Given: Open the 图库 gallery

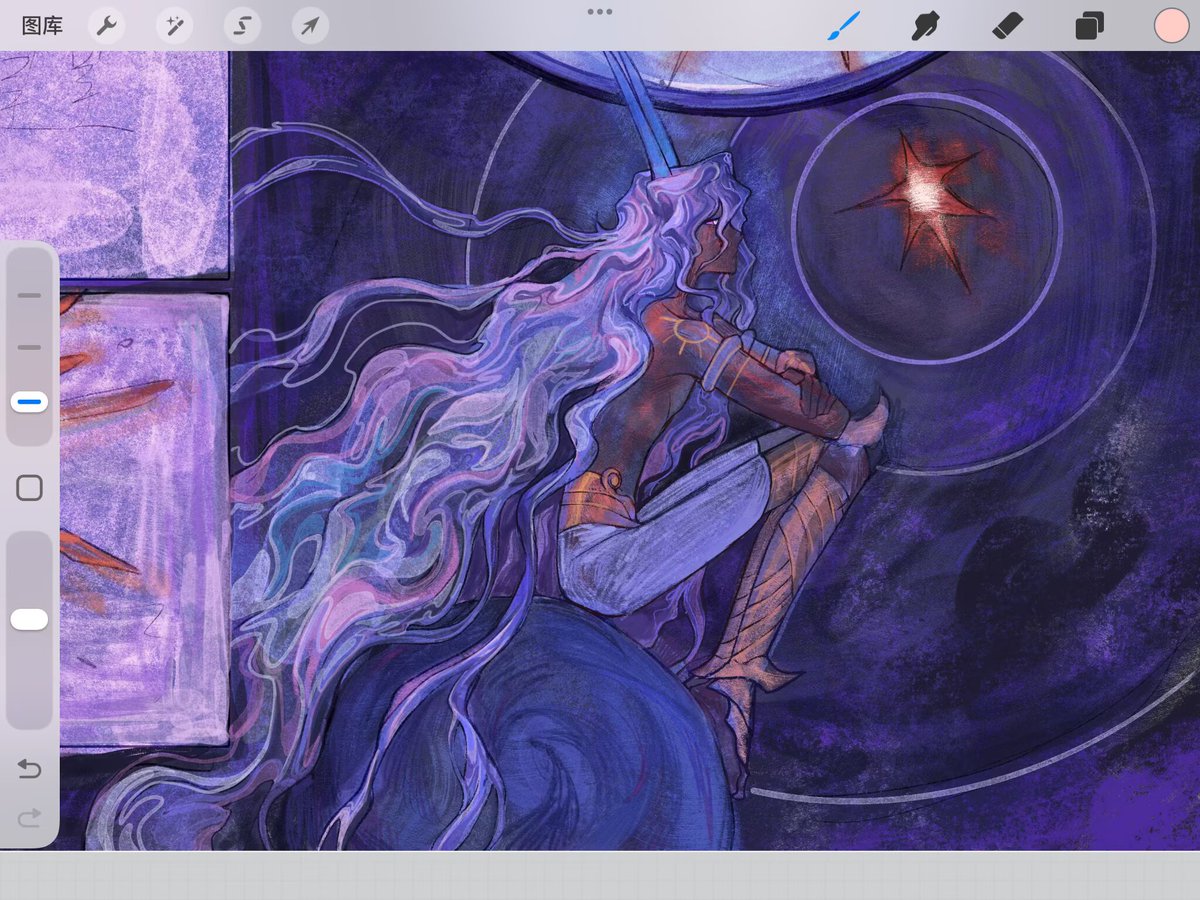Looking at the screenshot, I should 42,26.
